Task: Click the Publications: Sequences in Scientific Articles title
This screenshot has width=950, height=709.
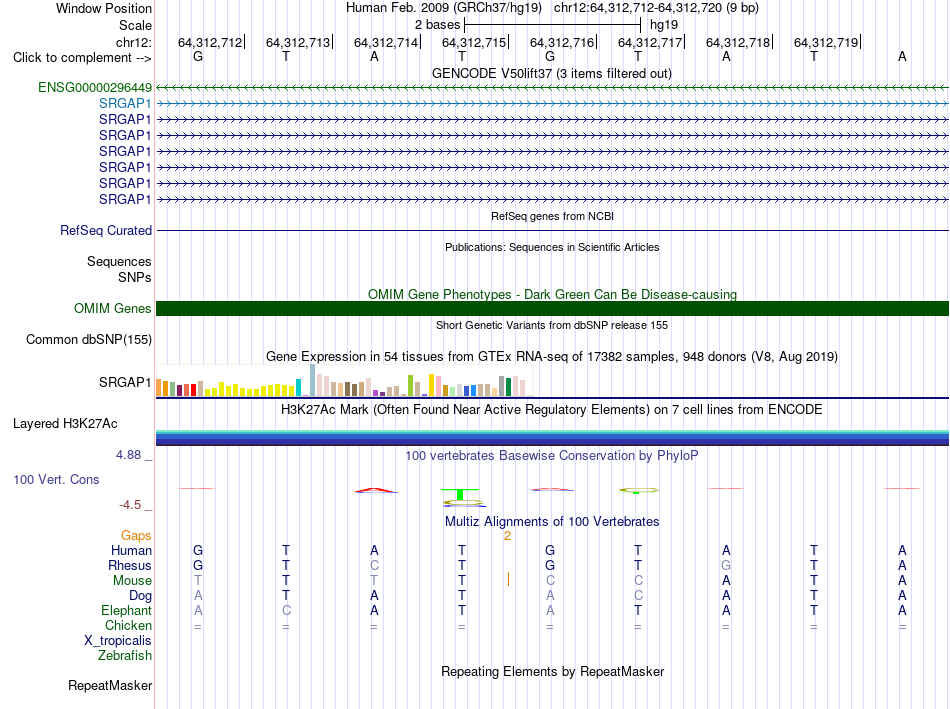Action: (552, 247)
